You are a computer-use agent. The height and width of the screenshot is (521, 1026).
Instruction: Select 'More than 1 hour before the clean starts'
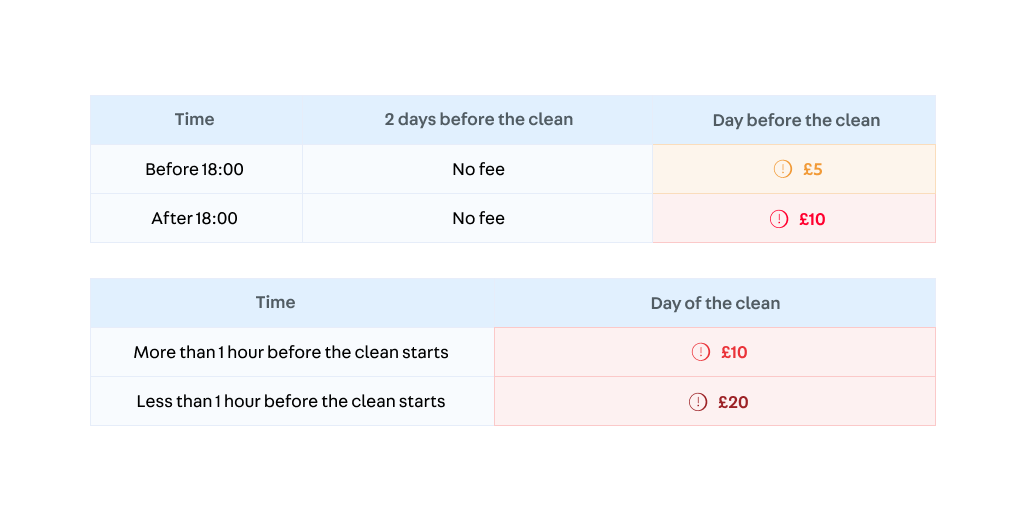[x=291, y=352]
